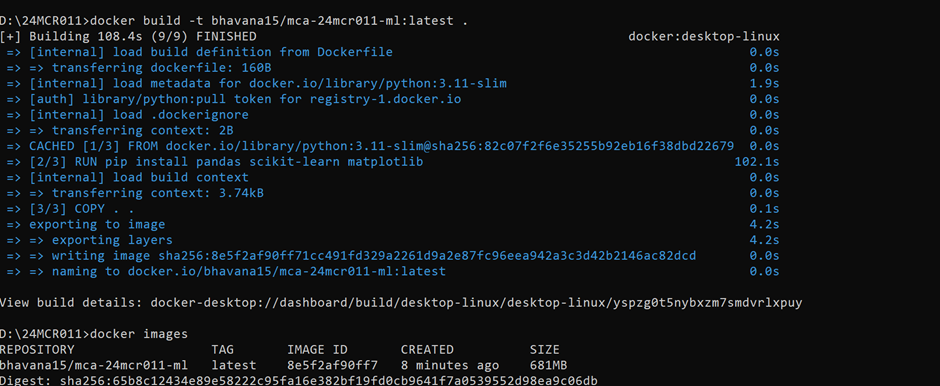The height and width of the screenshot is (386, 940).
Task: Click the 102.1s duration value
Action: click(x=757, y=162)
